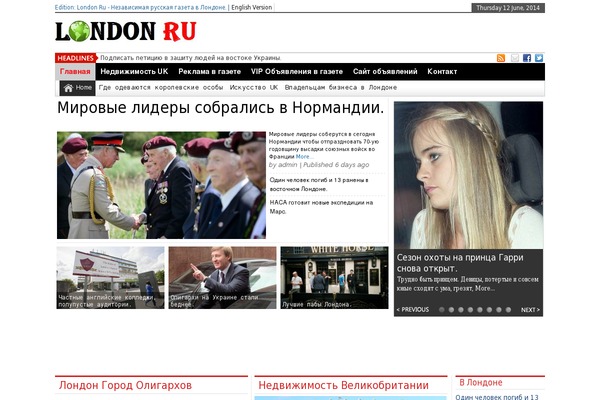This screenshot has width=600, height=400.
Task: Open VIP Объявления в газете menu
Action: click(297, 72)
